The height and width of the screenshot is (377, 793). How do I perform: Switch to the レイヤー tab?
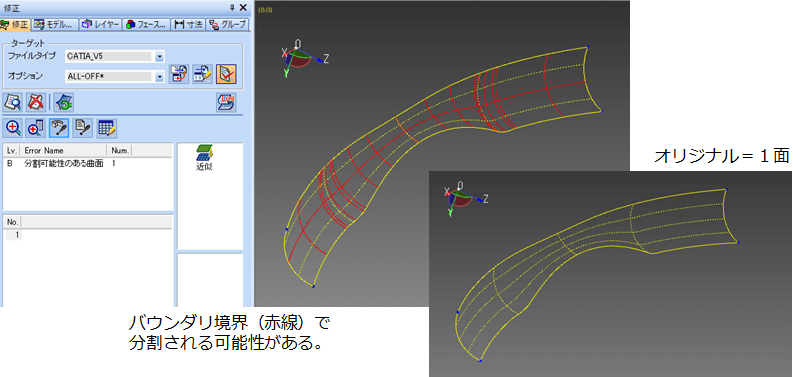[x=101, y=24]
